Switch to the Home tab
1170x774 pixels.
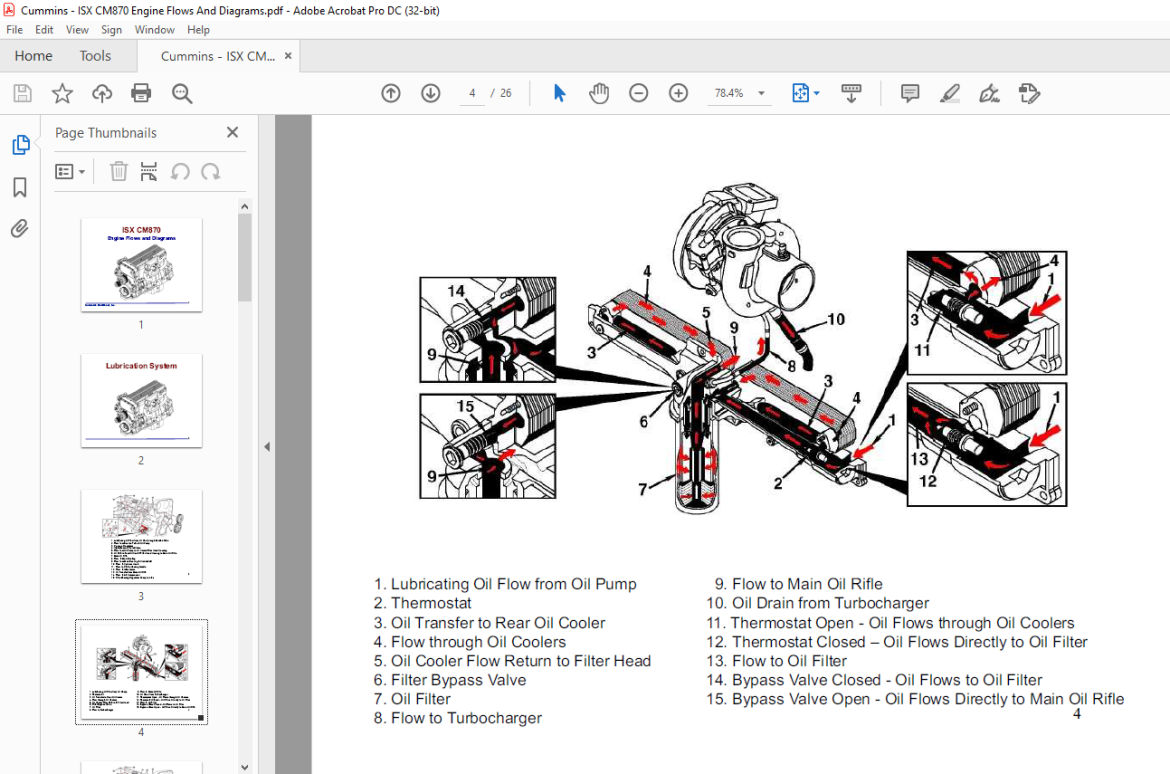pos(34,56)
